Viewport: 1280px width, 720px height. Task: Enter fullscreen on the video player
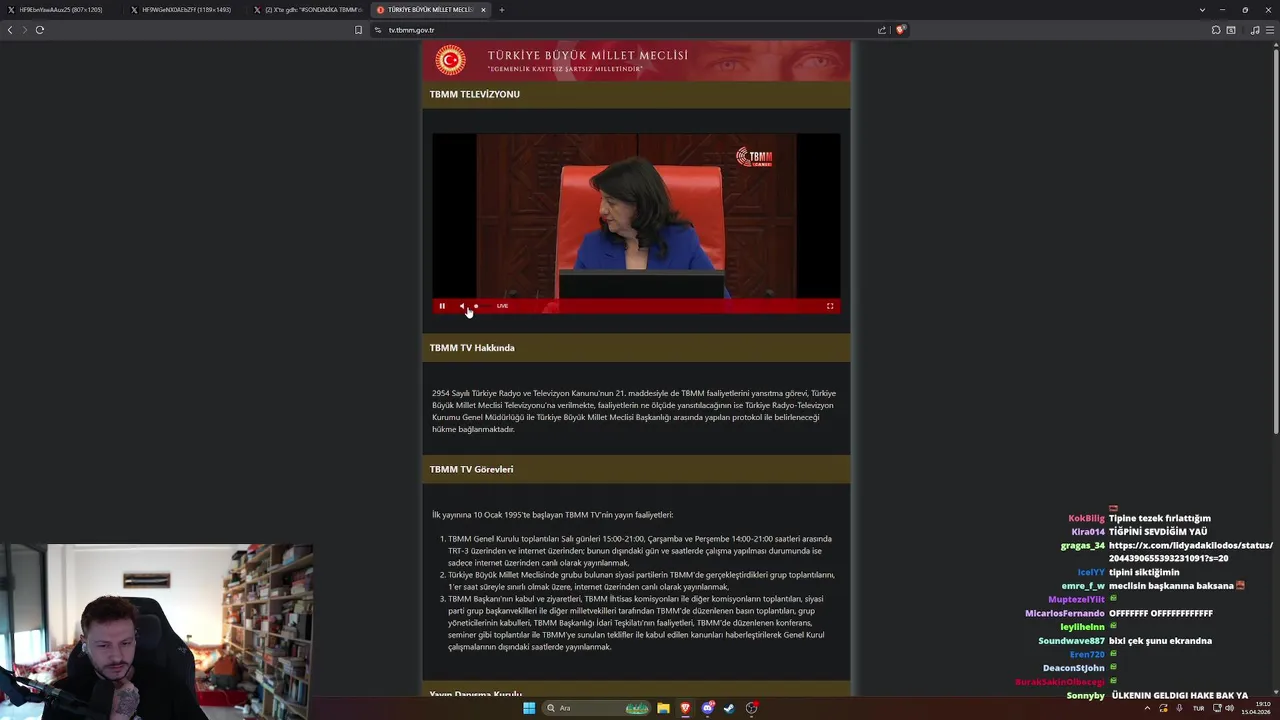tap(830, 306)
